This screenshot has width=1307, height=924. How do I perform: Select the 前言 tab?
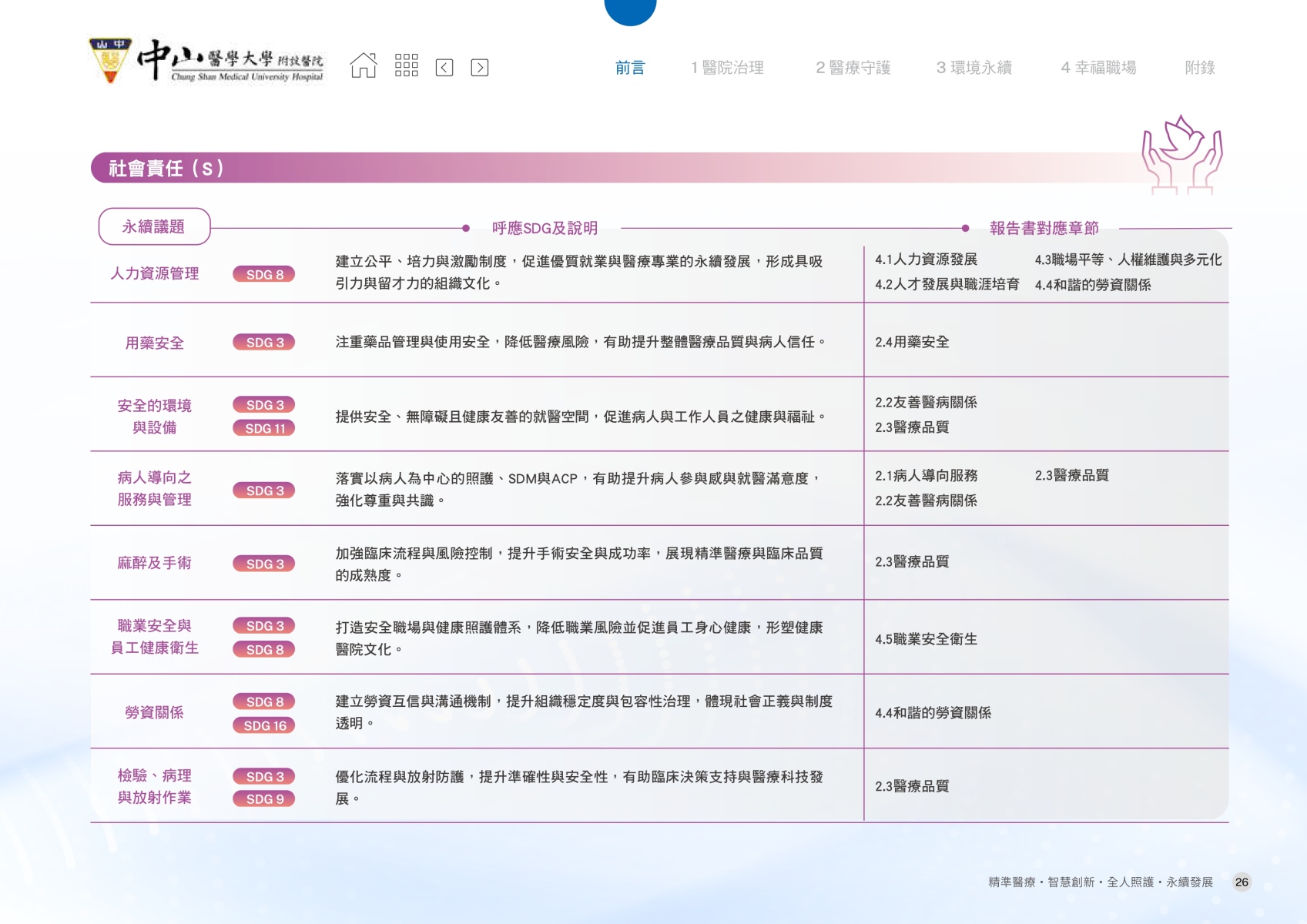pos(629,68)
